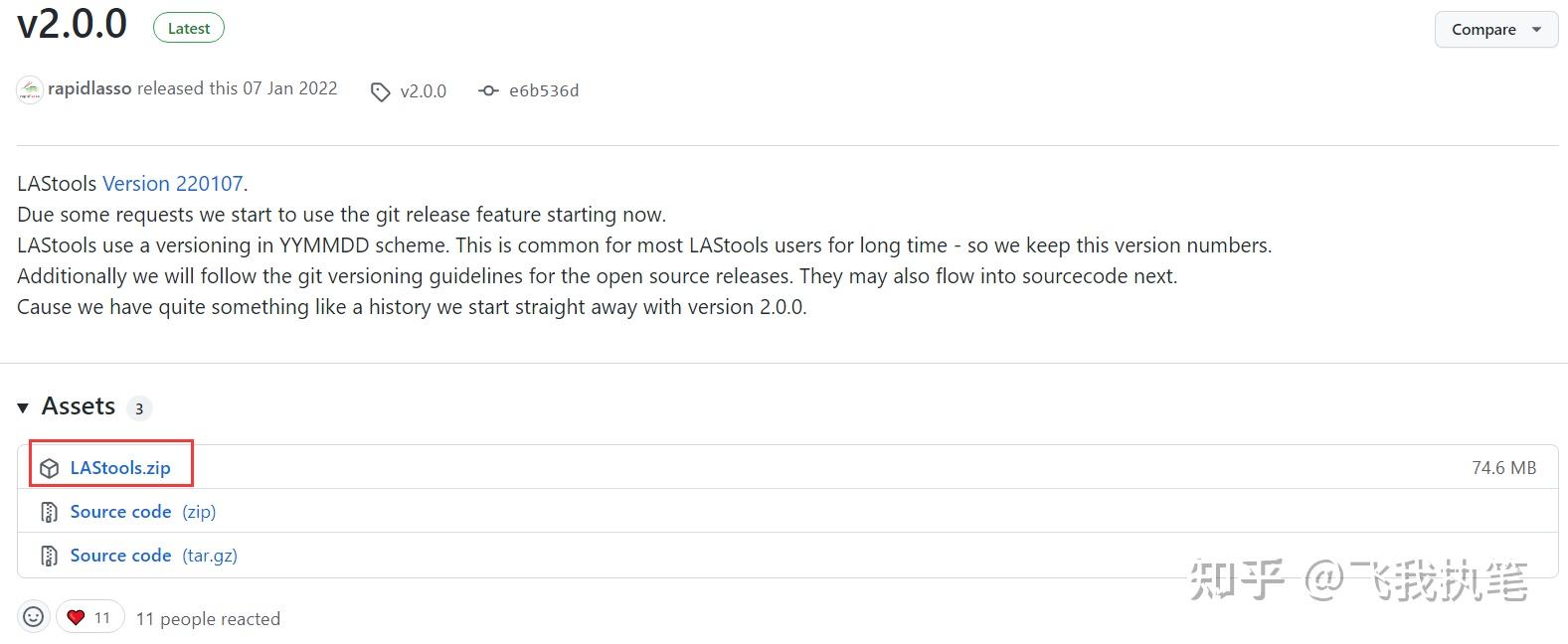Open the smiley emoji reaction picker
The height and width of the screenshot is (644, 1568).
point(33,616)
